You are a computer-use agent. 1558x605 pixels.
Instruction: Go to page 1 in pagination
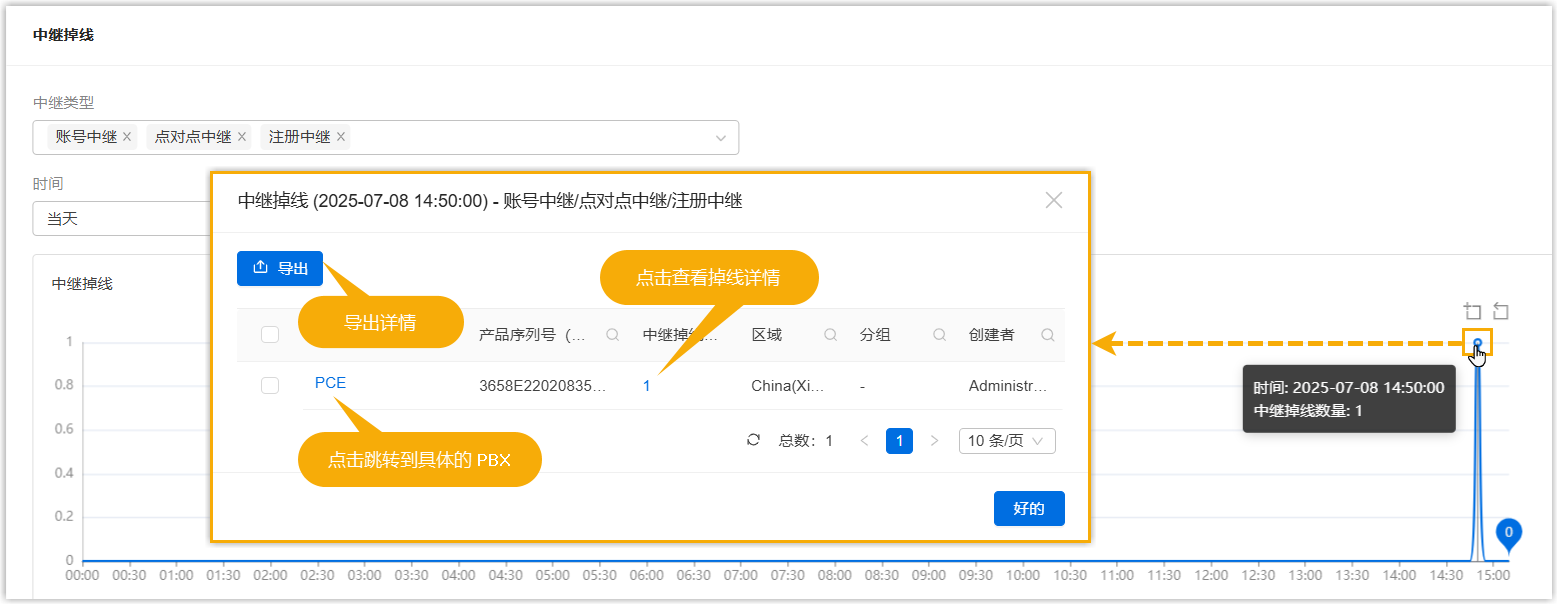pos(899,441)
